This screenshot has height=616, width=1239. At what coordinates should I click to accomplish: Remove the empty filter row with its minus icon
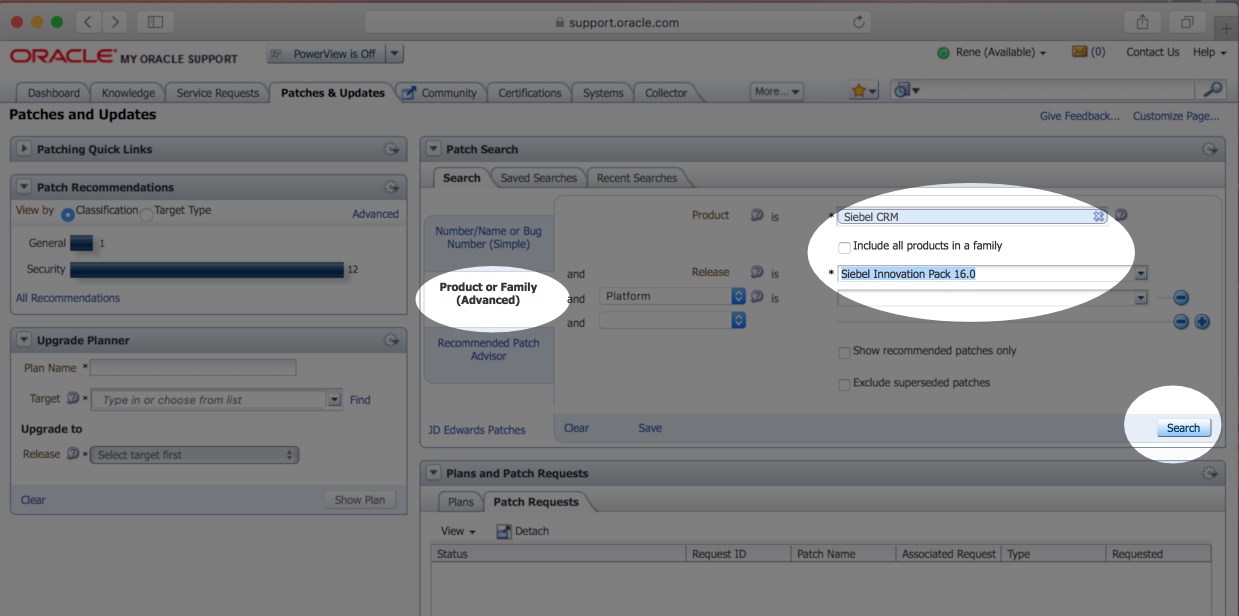[x=1181, y=322]
